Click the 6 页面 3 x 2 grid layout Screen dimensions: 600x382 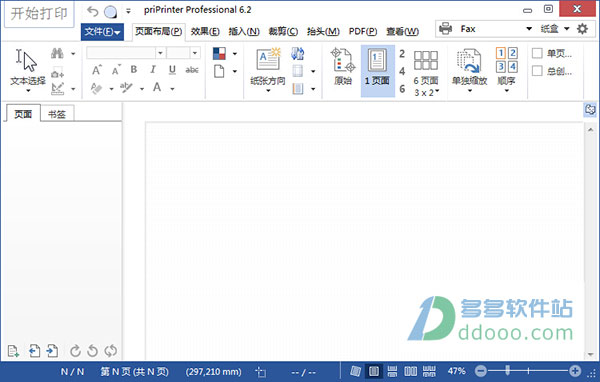pos(426,73)
